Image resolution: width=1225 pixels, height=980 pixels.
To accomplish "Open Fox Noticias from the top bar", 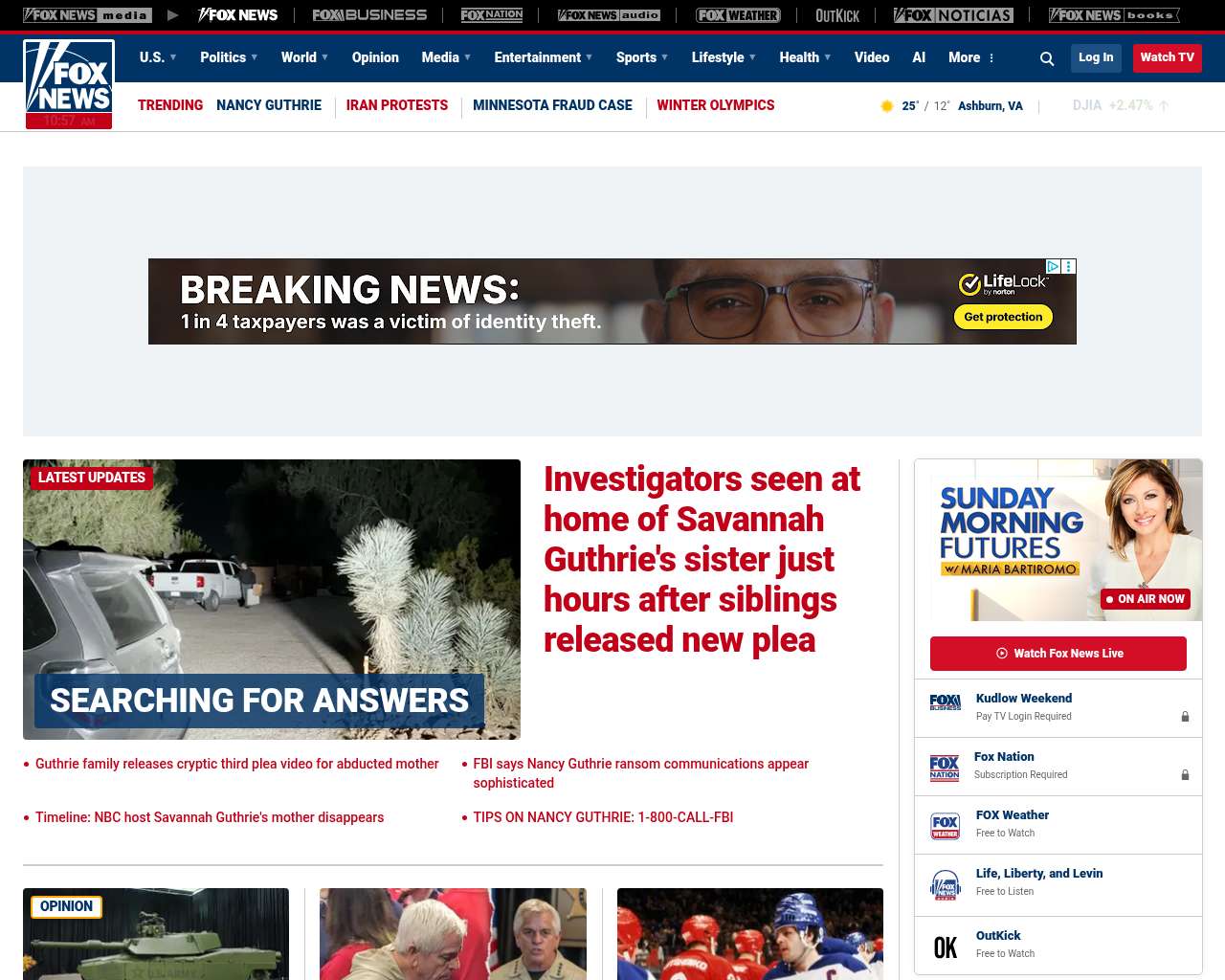I will click(953, 15).
